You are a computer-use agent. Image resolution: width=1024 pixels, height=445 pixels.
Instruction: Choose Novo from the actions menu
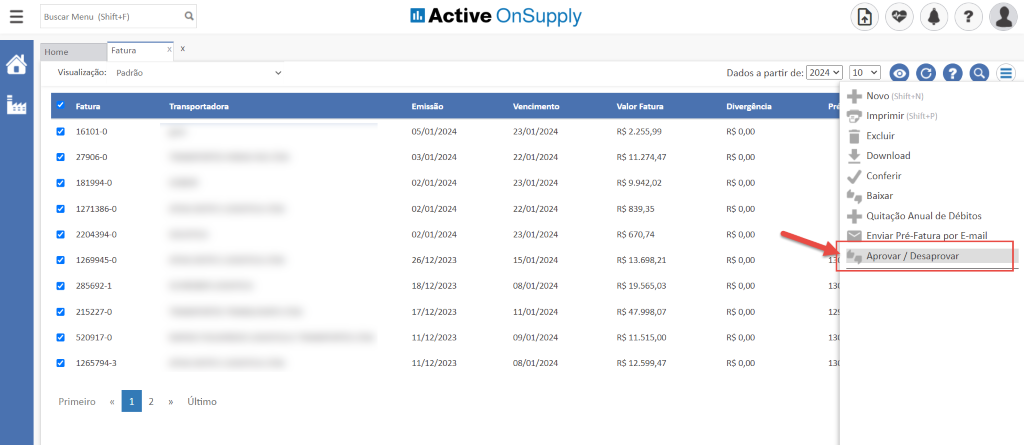click(x=877, y=96)
